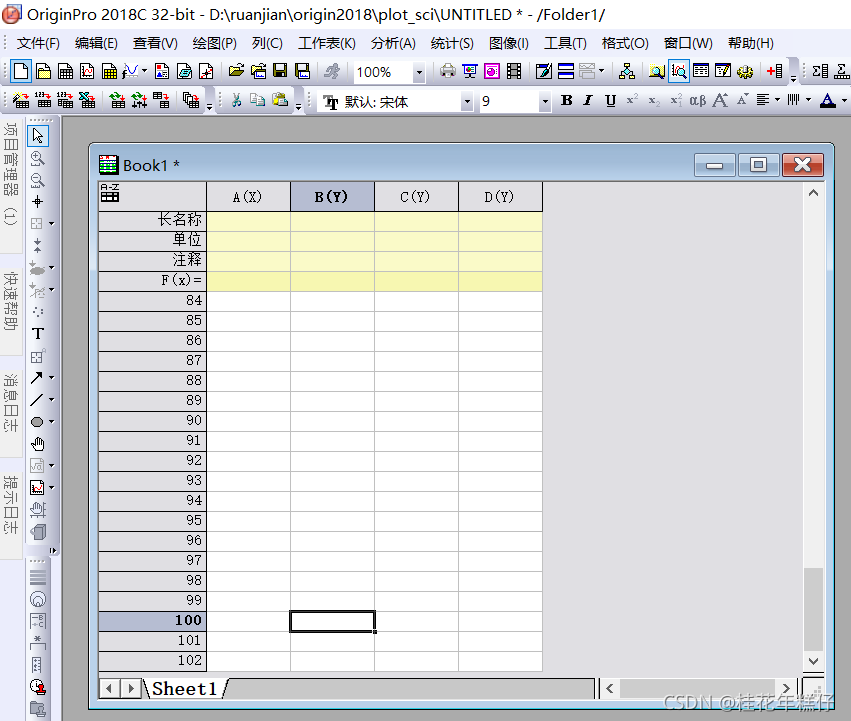851x721 pixels.
Task: Save the project with the floppy disk icon
Action: click(x=280, y=71)
